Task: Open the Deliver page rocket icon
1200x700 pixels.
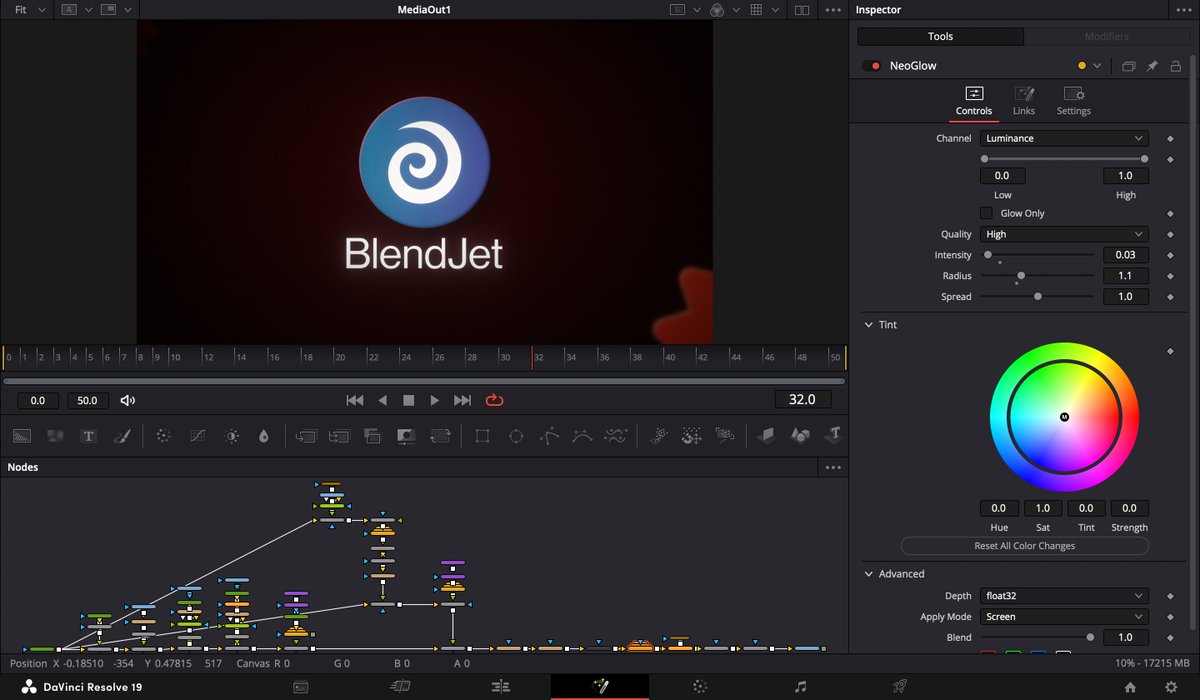Action: 899,687
